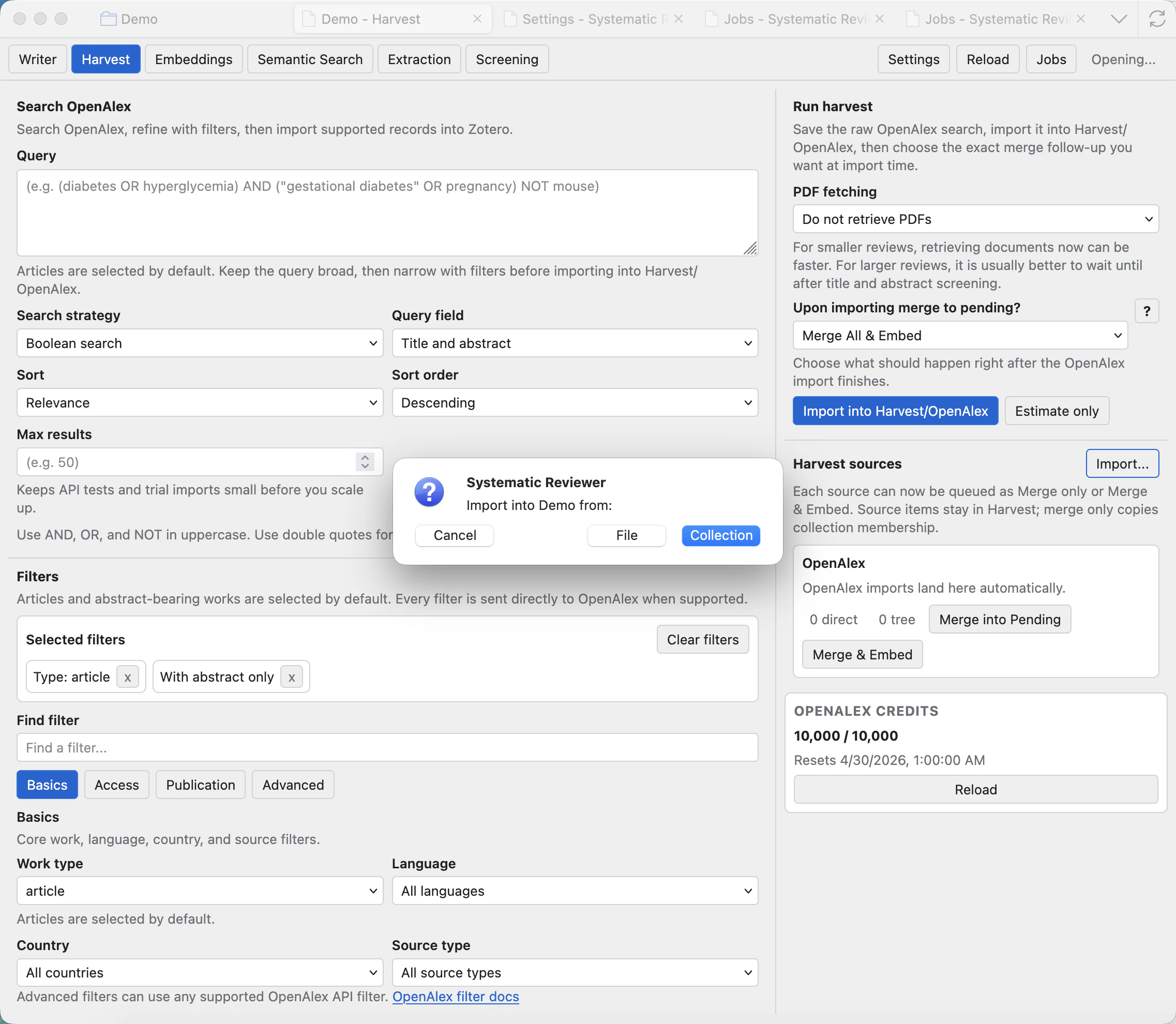1176x1024 pixels.
Task: Switch to the Writer tab
Action: tap(38, 59)
